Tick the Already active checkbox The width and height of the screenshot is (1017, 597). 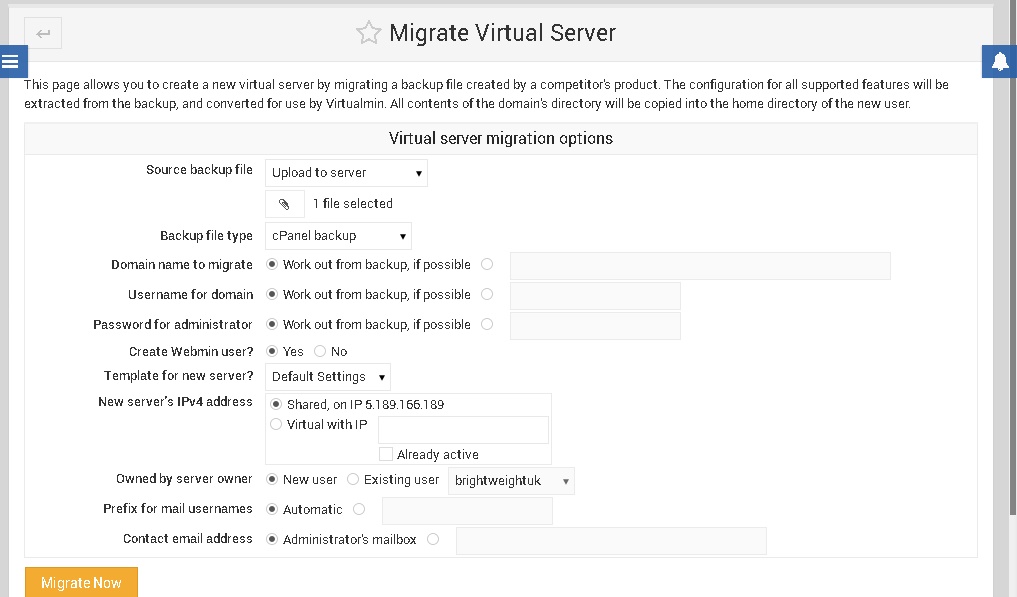point(386,454)
